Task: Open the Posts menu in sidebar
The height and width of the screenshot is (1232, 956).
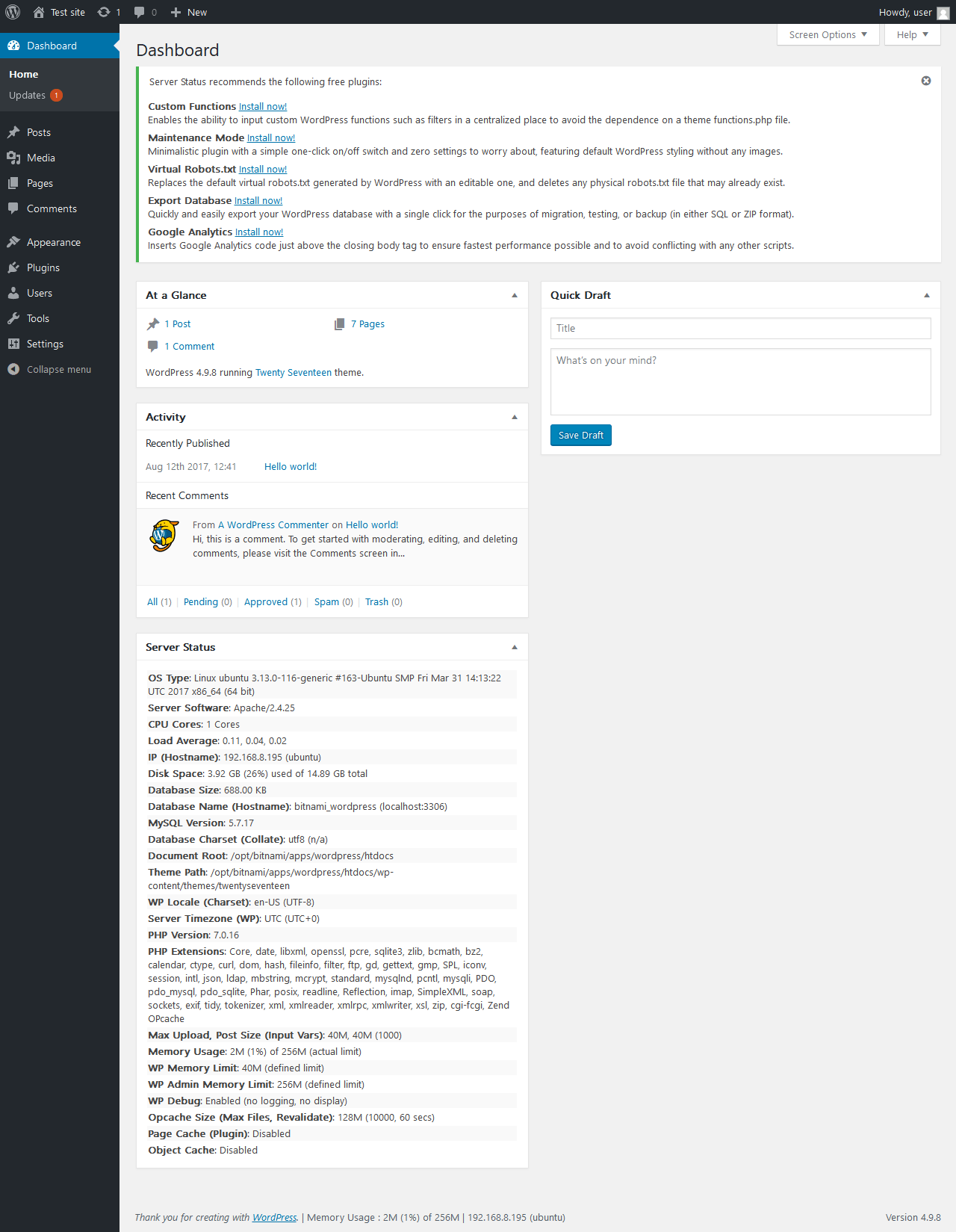Action: pyautogui.click(x=60, y=132)
